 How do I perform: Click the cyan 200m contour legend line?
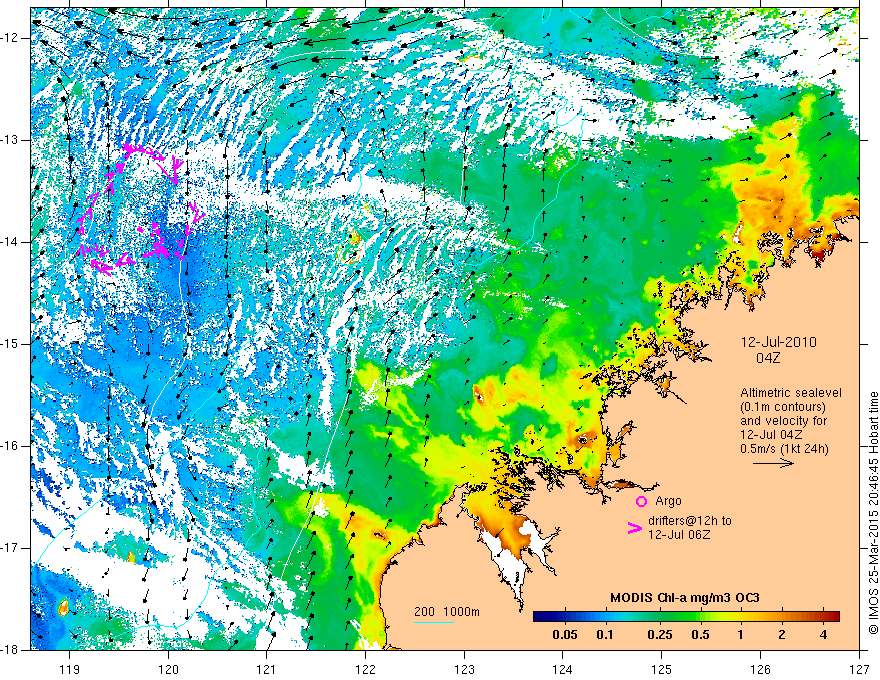click(434, 622)
